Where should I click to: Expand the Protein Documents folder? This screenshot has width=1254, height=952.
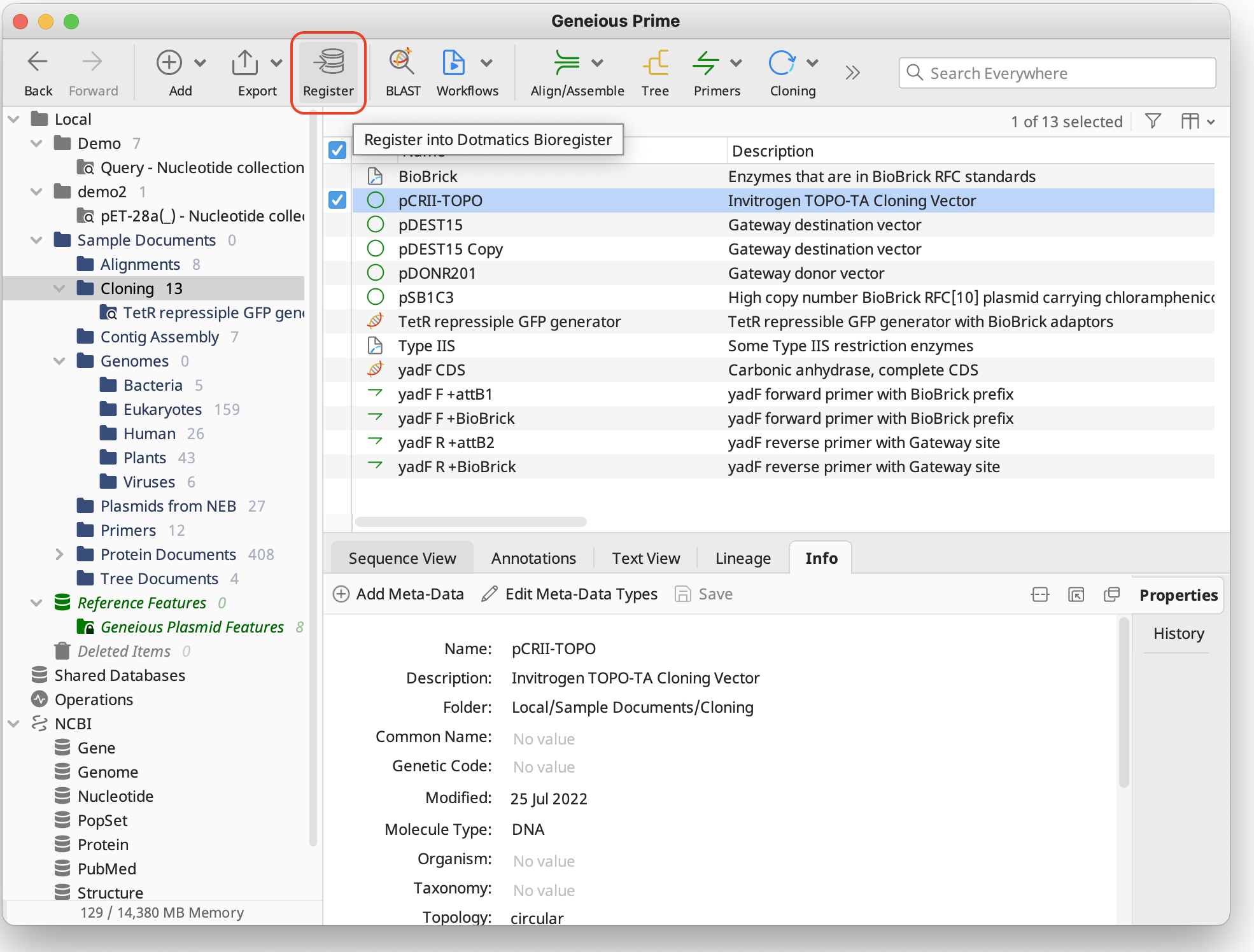[x=60, y=554]
